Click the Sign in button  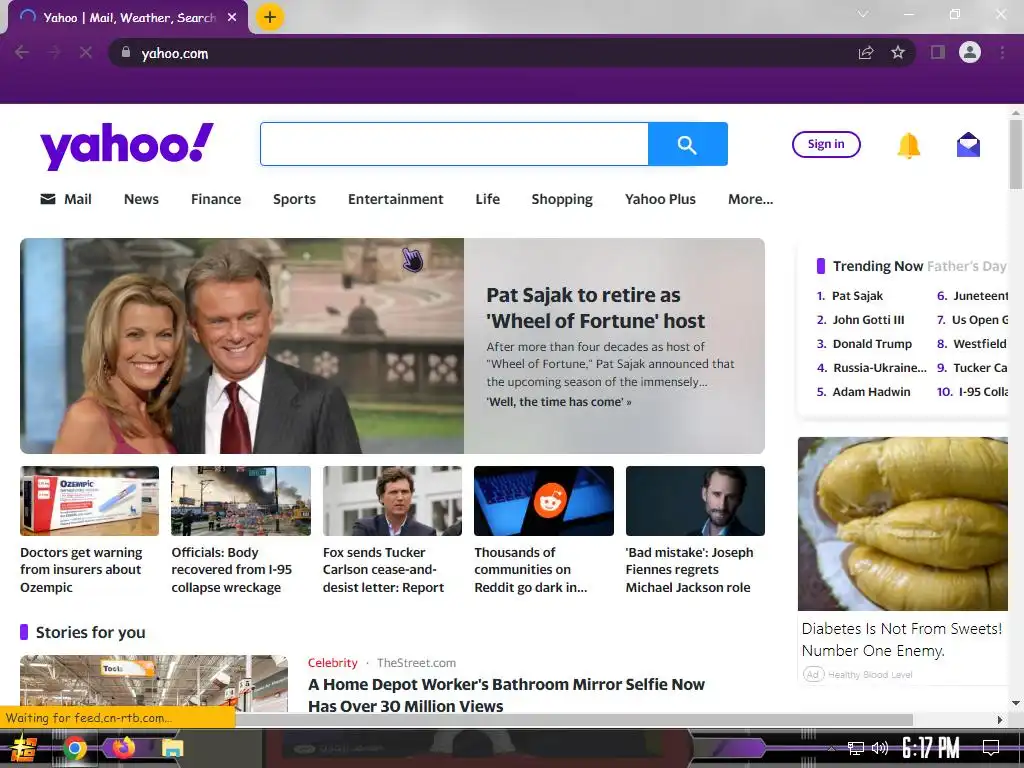coord(826,144)
